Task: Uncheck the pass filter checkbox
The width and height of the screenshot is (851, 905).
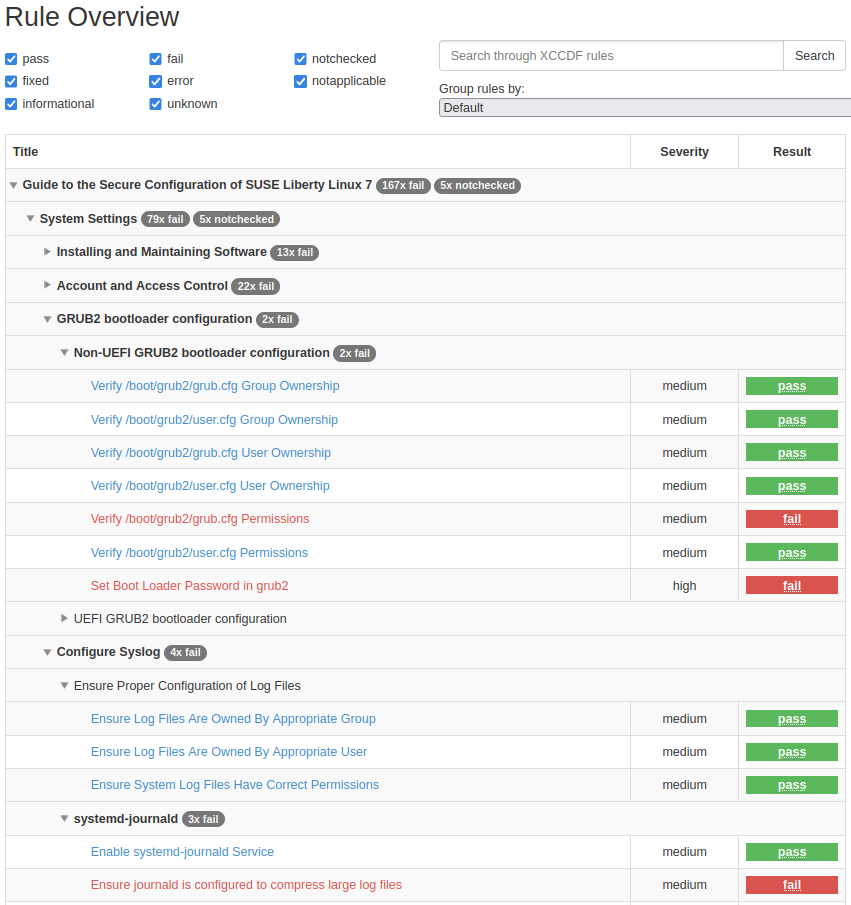Action: point(12,59)
